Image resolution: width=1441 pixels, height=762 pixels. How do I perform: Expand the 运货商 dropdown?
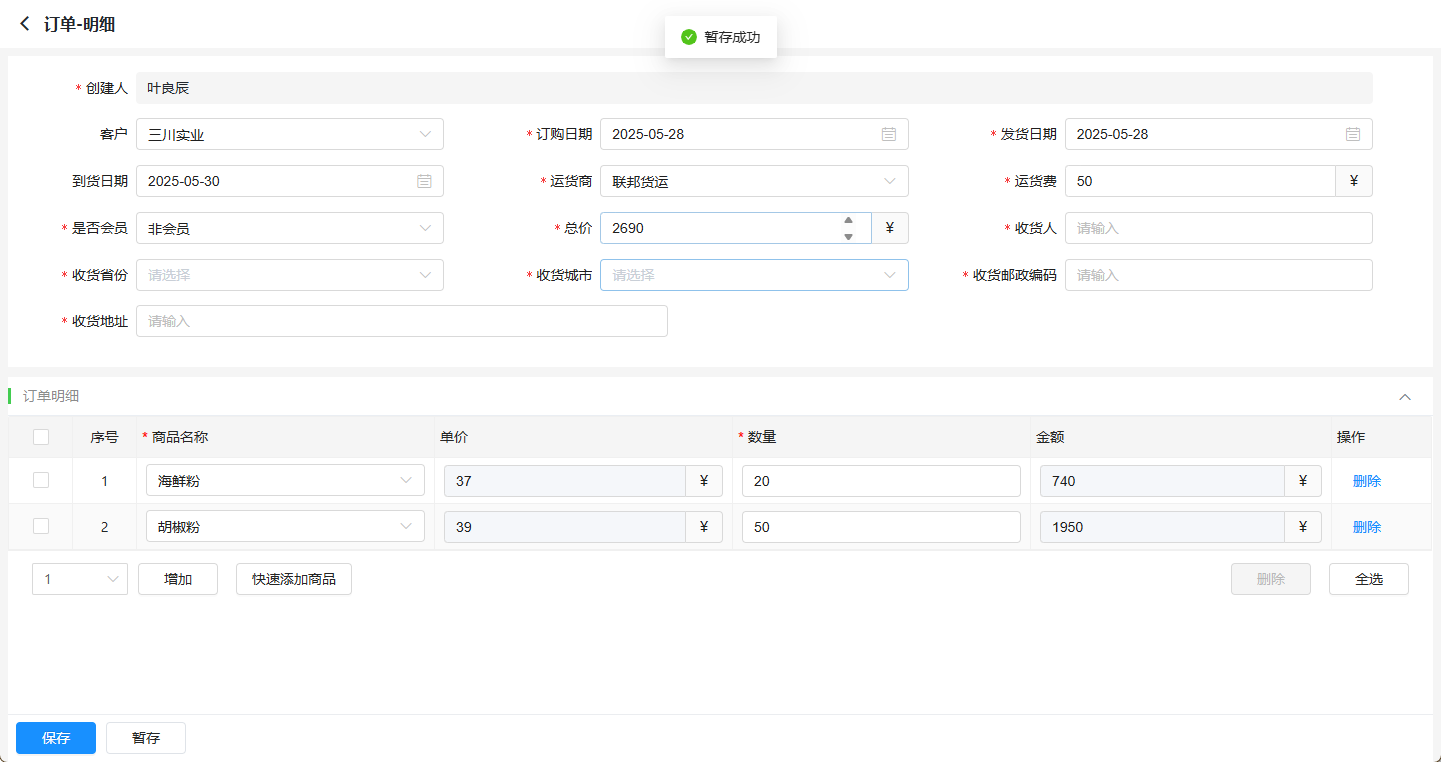tap(753, 181)
